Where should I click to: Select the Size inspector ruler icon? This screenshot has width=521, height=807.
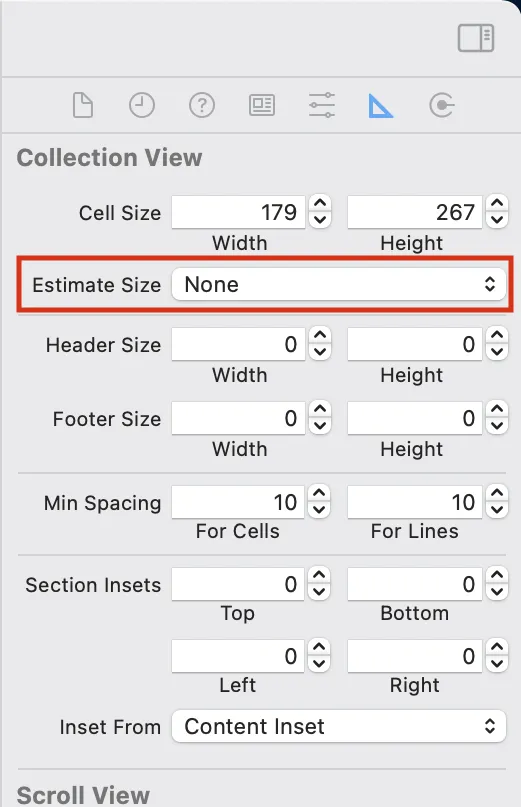380,106
